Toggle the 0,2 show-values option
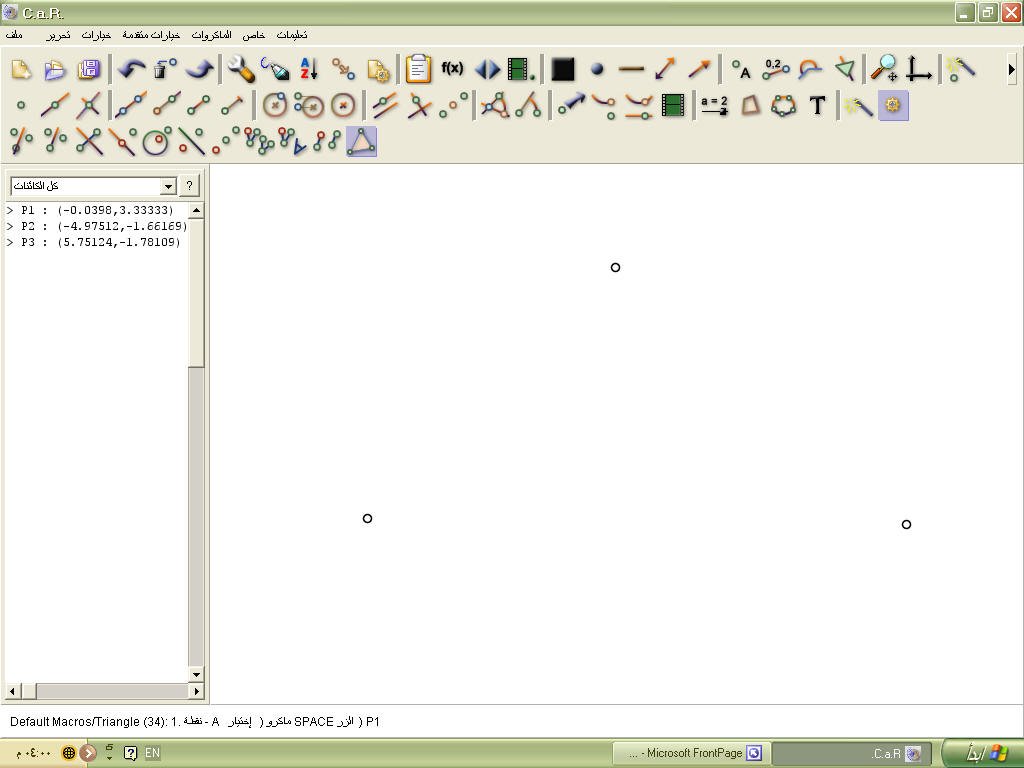 775,69
